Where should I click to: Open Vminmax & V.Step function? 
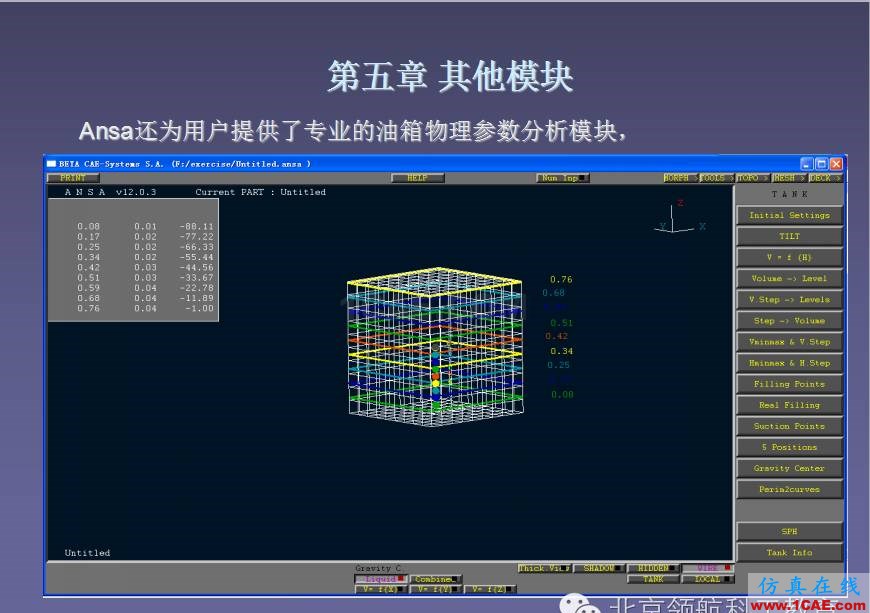(x=789, y=342)
